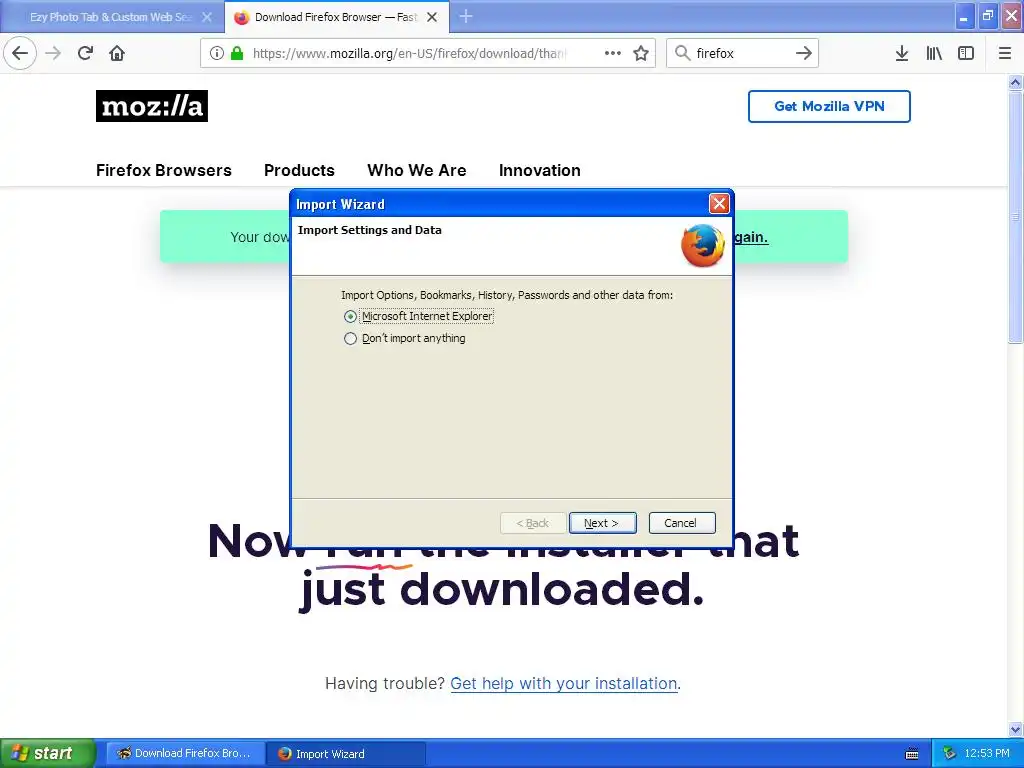The width and height of the screenshot is (1024, 768).
Task: Open the Windows Start menu
Action: click(x=48, y=753)
